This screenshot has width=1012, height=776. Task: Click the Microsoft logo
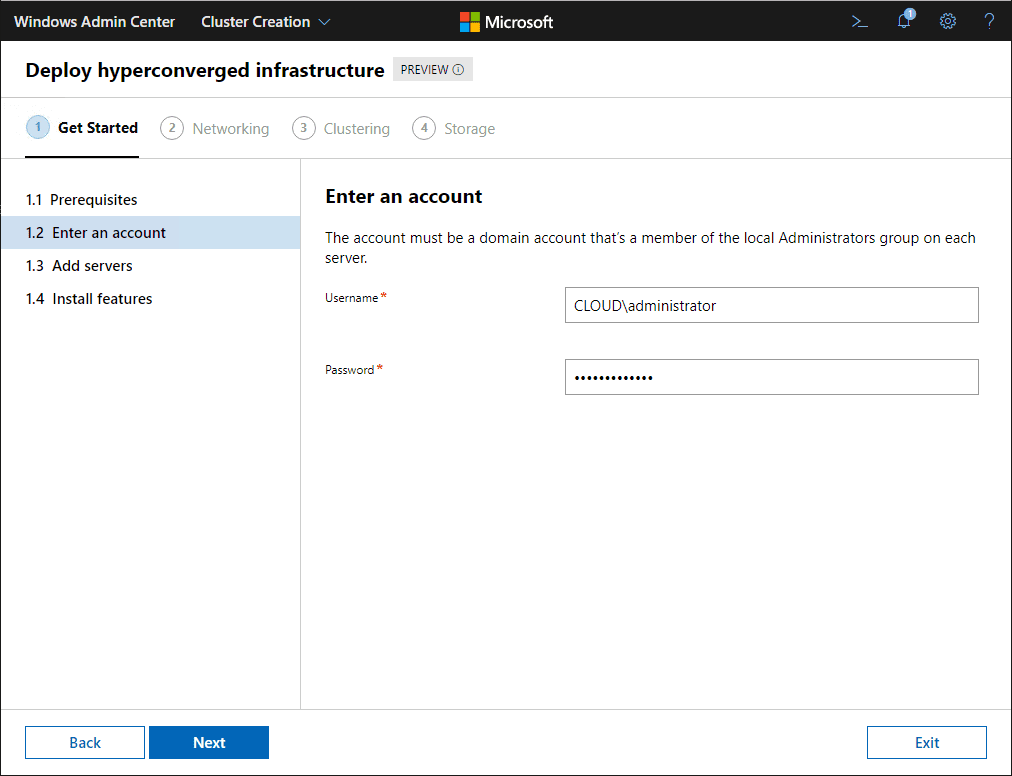tap(506, 21)
